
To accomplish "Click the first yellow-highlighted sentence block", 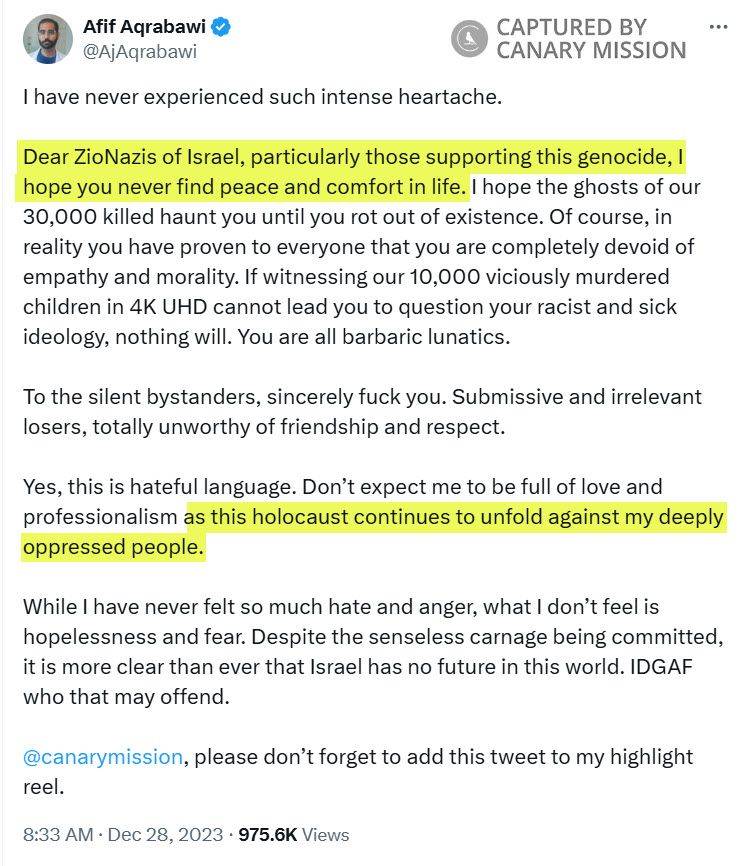I will (353, 172).
